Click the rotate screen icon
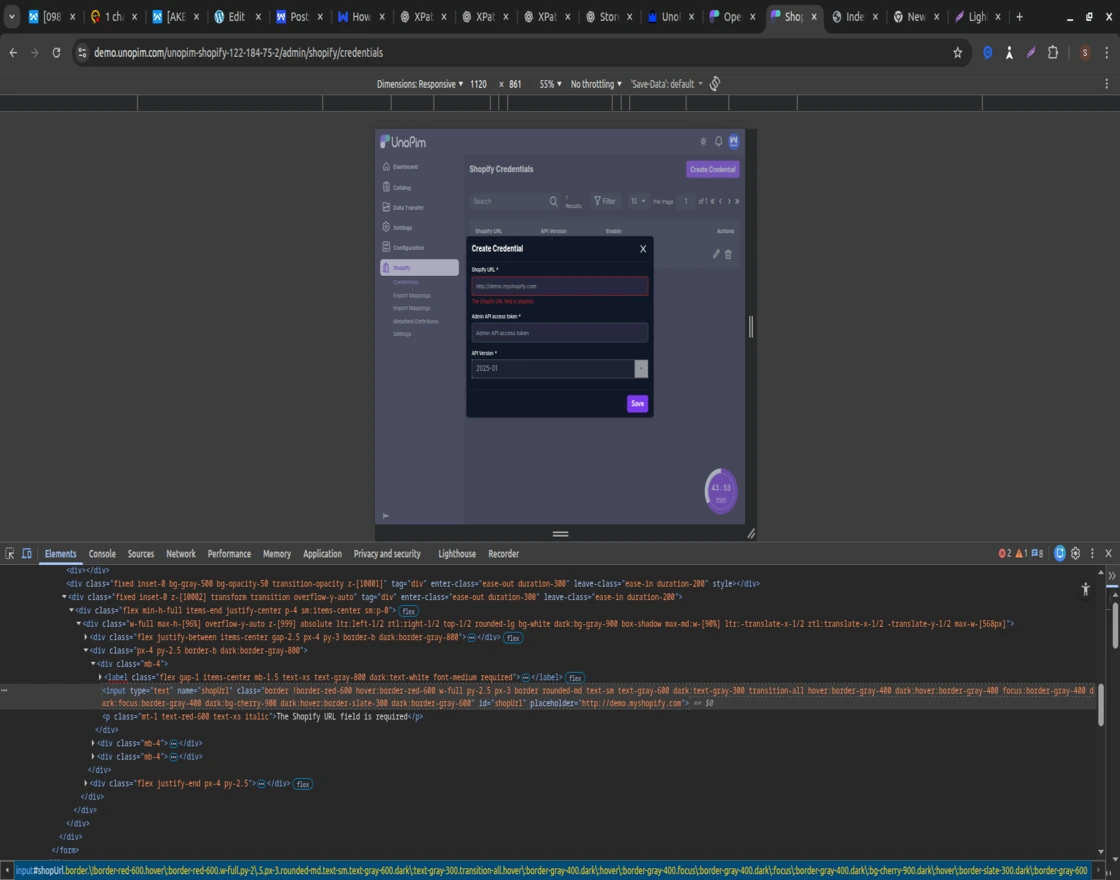Screen dimensions: 1120x880 tap(715, 84)
